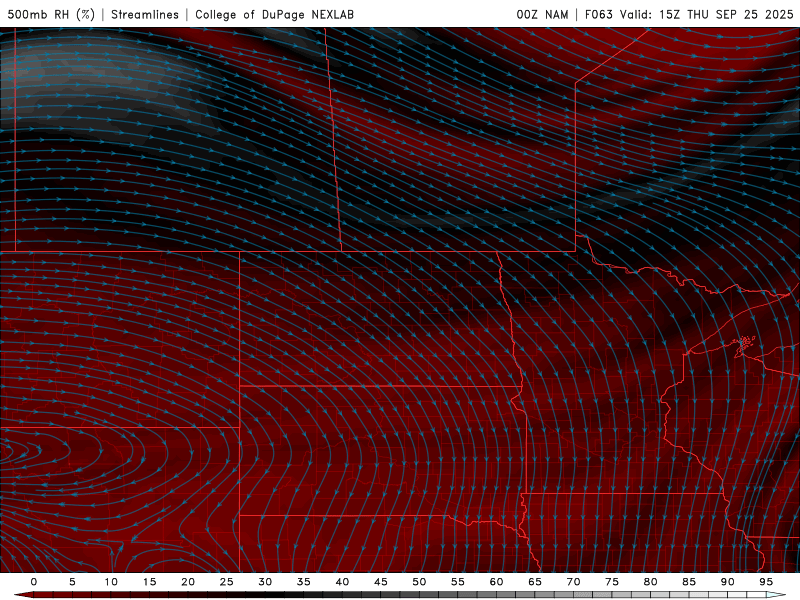The image size is (800, 600).
Task: Click the "College of DuPage NEXLAB" text
Action: pyautogui.click(x=274, y=15)
